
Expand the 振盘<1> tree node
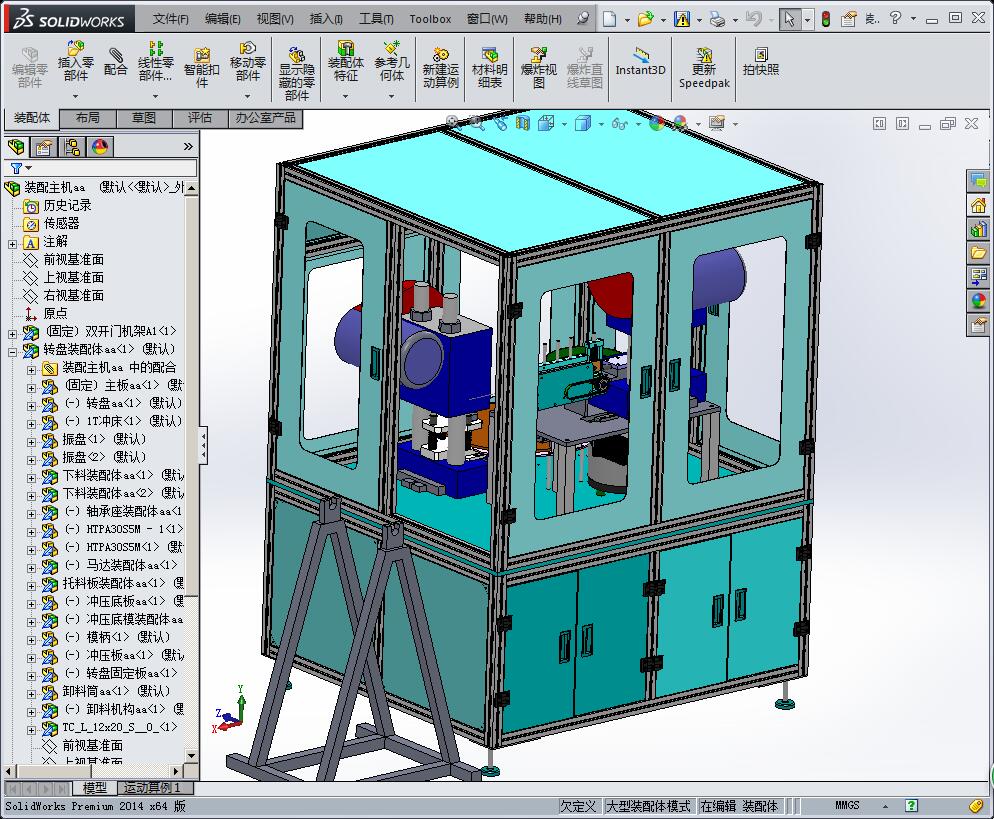(31, 441)
